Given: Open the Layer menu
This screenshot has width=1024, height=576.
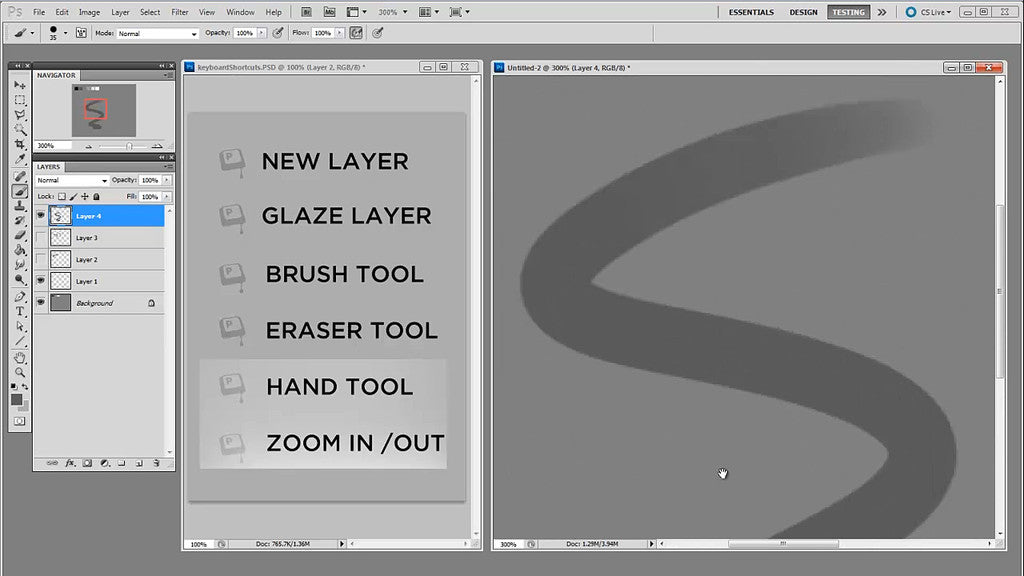Looking at the screenshot, I should pos(120,12).
